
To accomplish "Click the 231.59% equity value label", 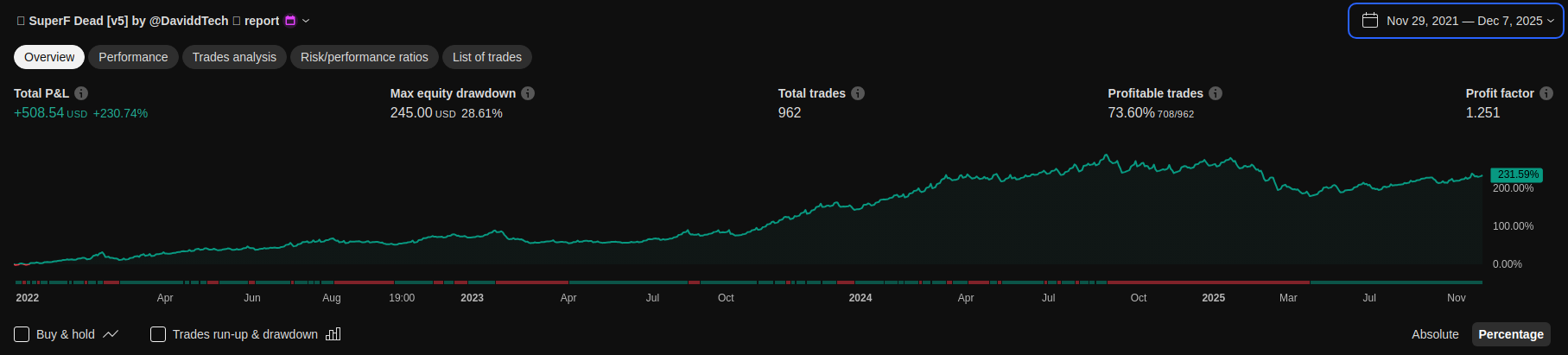I will [1517, 174].
